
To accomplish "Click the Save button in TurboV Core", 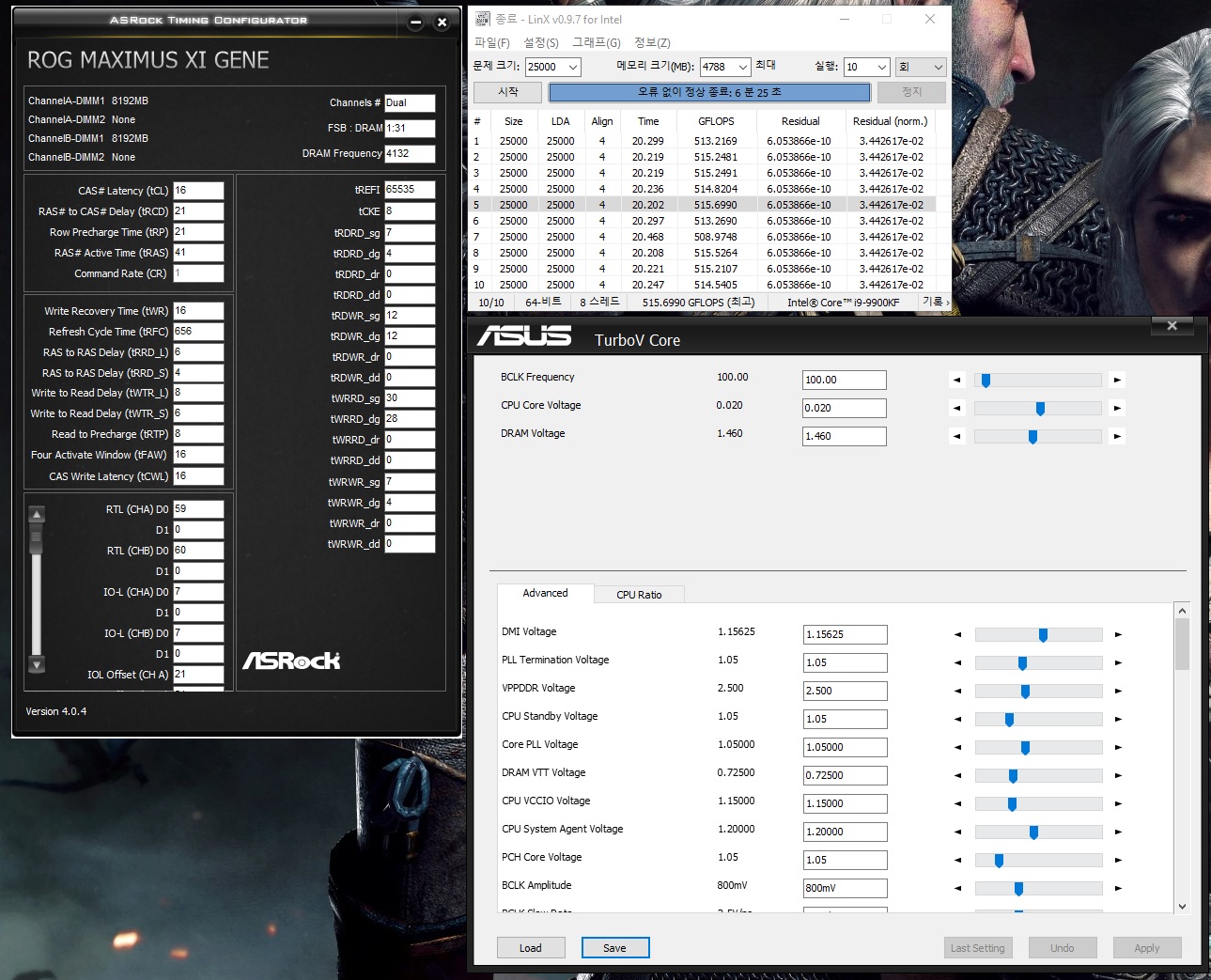I will pos(615,948).
